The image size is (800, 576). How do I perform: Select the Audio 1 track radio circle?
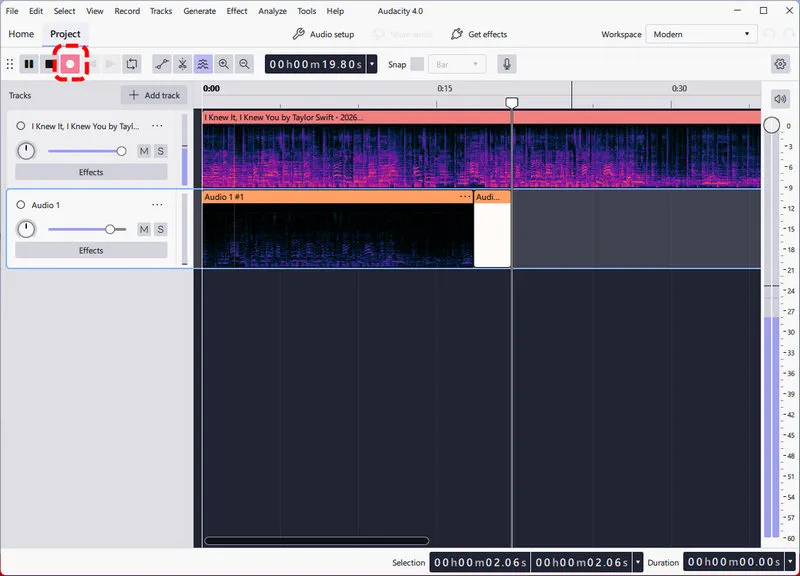click(20, 205)
